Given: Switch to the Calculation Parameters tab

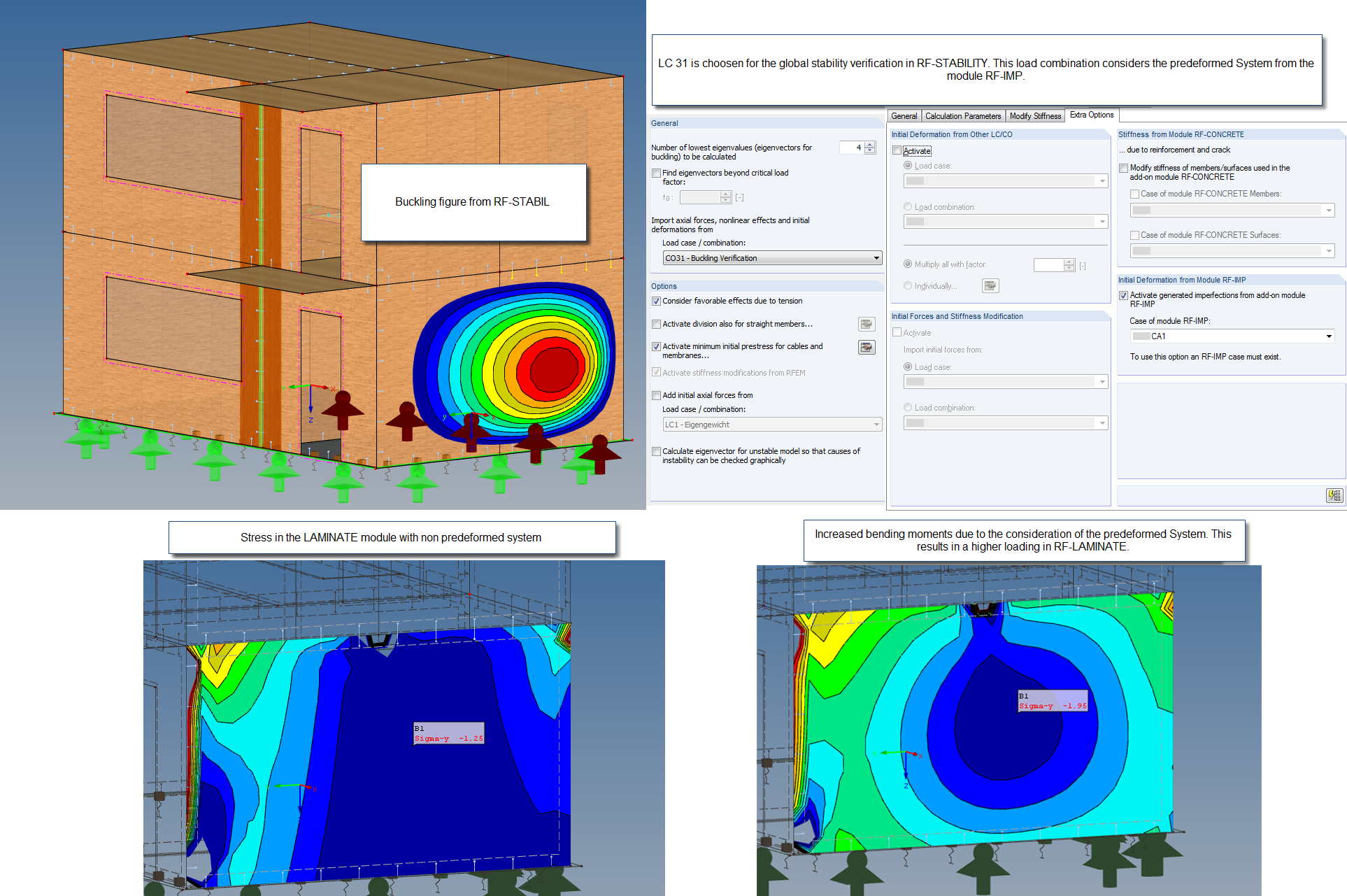Looking at the screenshot, I should coord(963,115).
